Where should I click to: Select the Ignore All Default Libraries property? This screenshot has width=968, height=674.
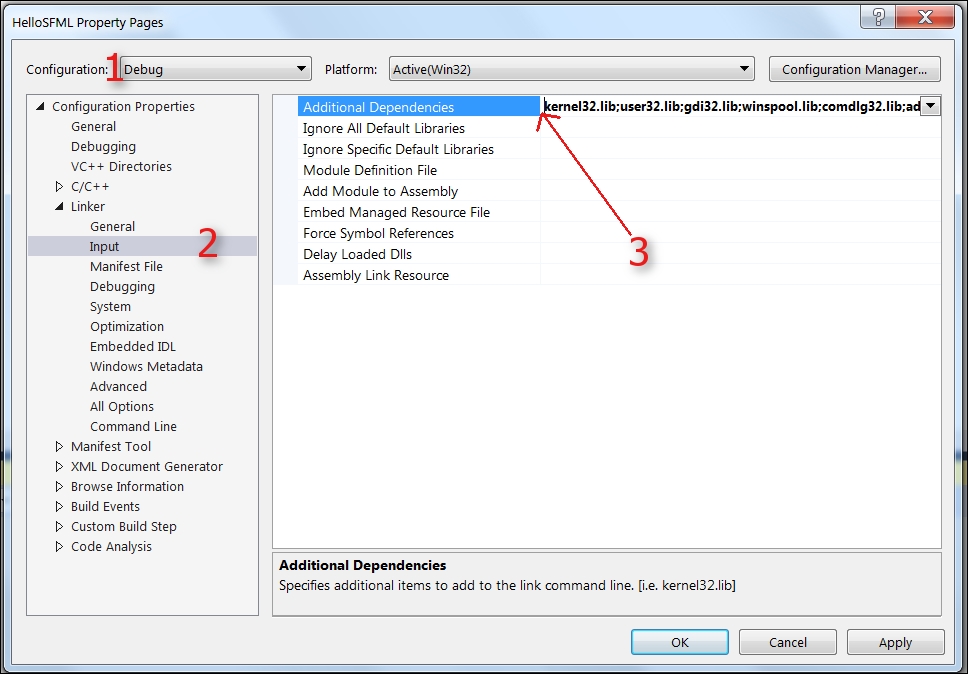(x=383, y=128)
